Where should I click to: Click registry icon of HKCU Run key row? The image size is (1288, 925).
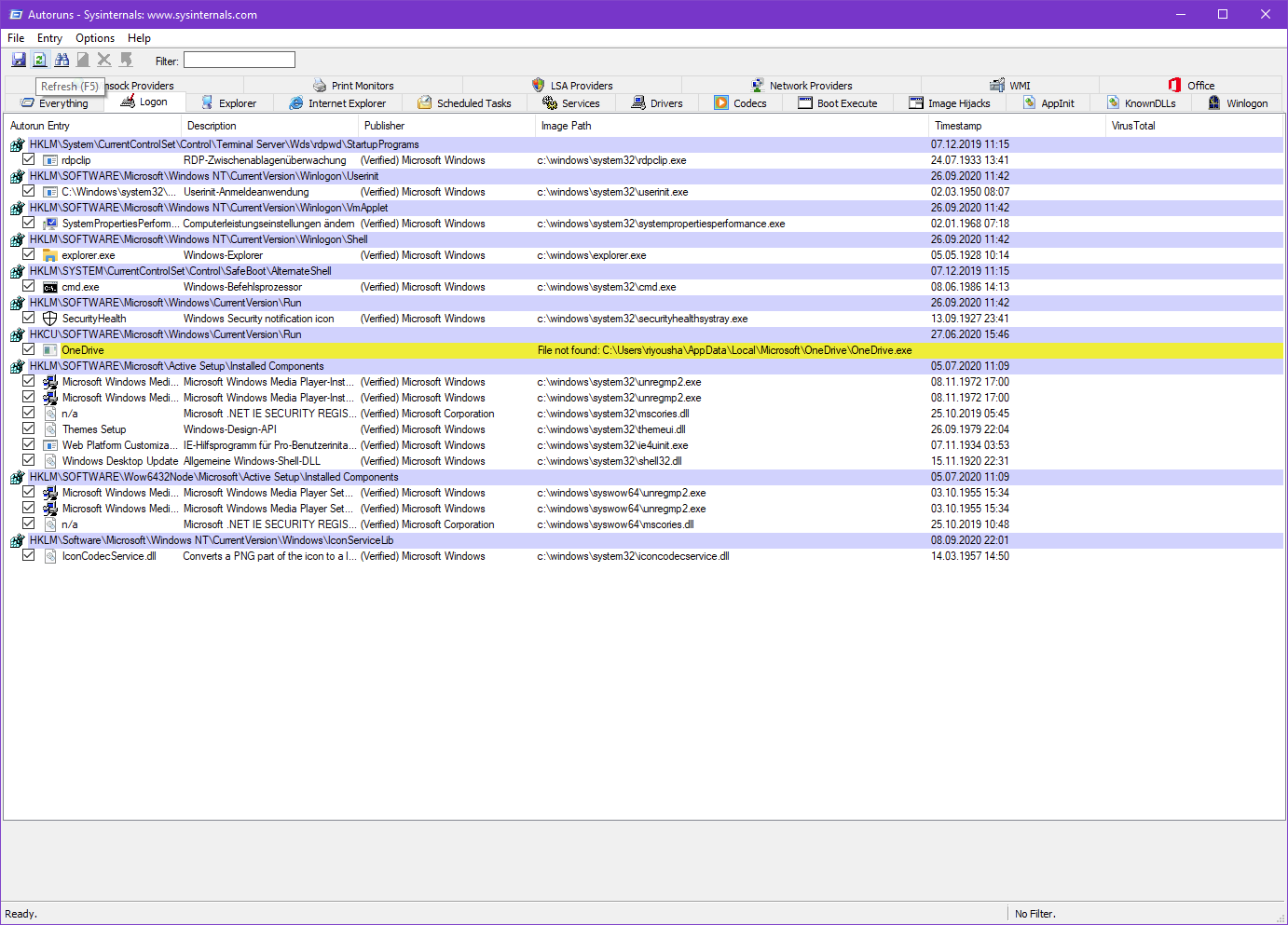click(x=18, y=334)
